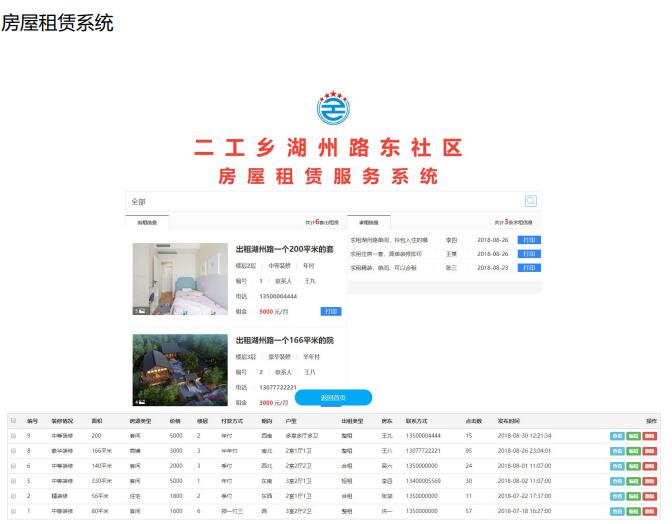Click green edit button in row number 1
The image size is (672, 524).
[x=633, y=511]
